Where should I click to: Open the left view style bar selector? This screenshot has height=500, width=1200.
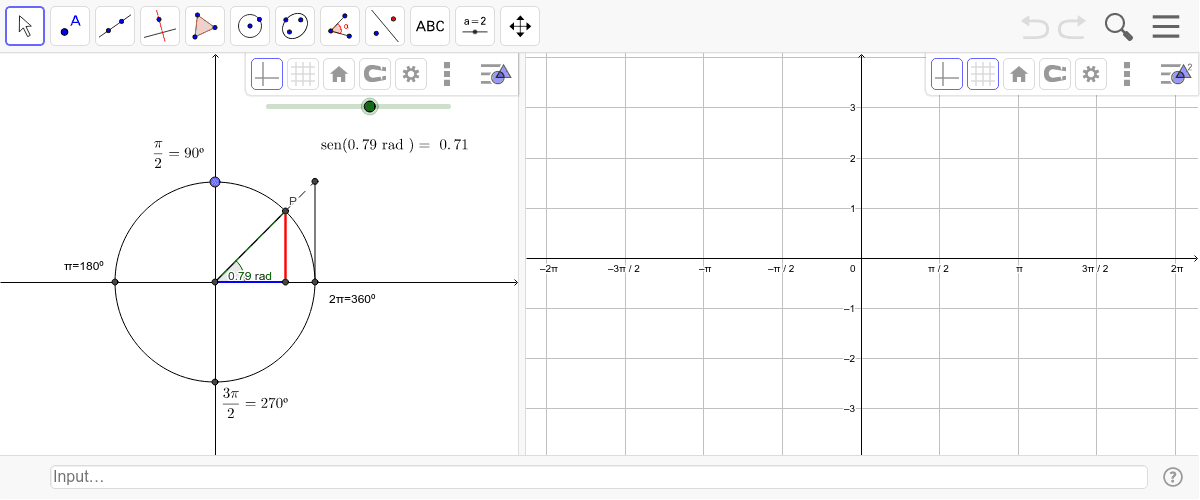495,74
